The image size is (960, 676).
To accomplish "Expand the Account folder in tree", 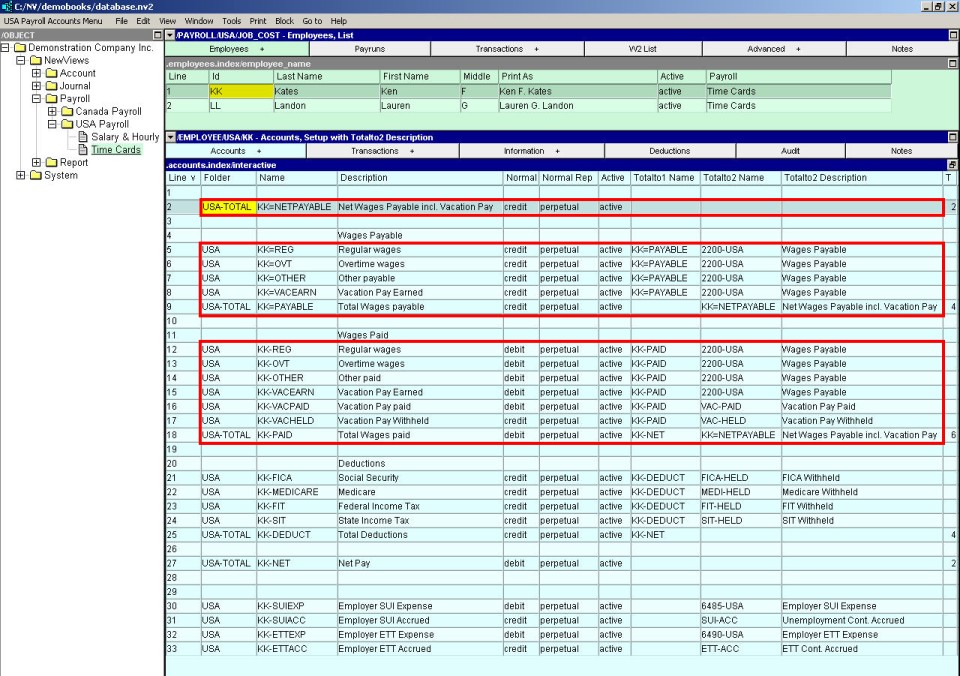I will pyautogui.click(x=36, y=73).
